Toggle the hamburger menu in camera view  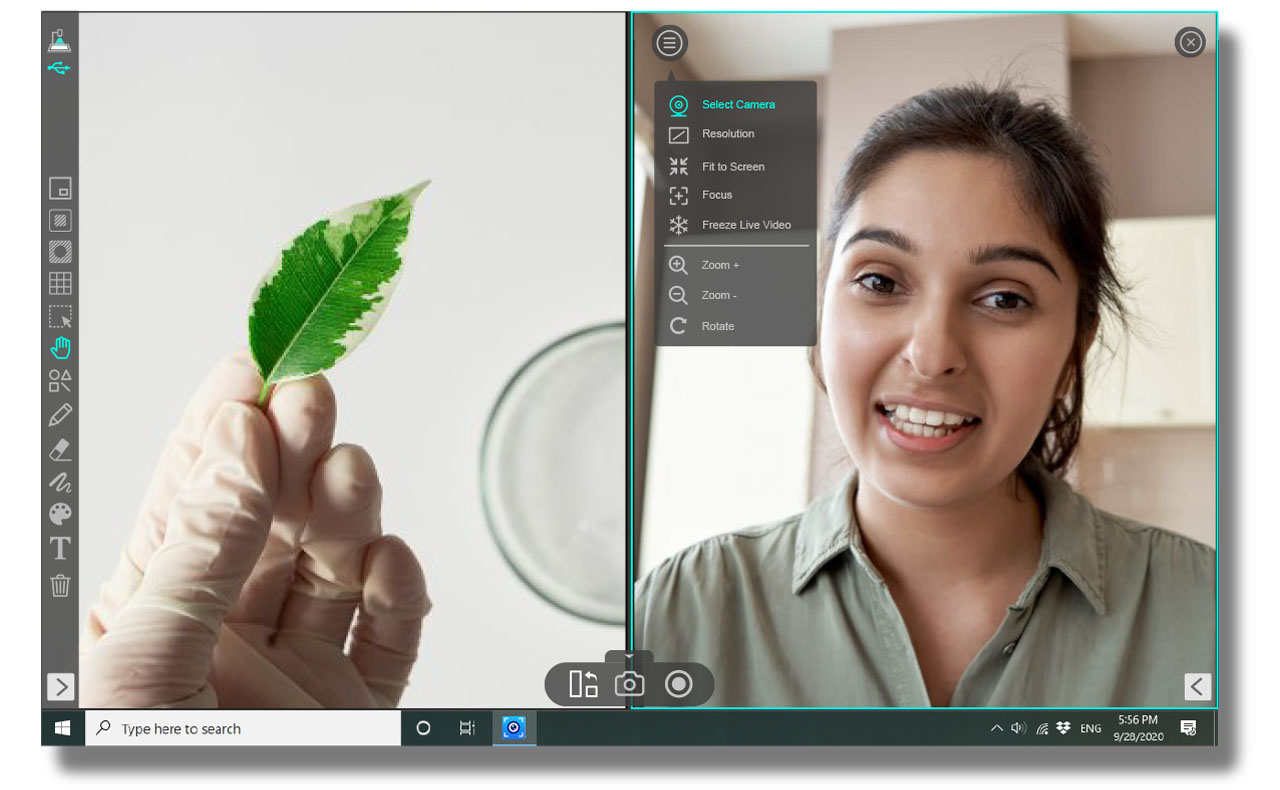(669, 43)
